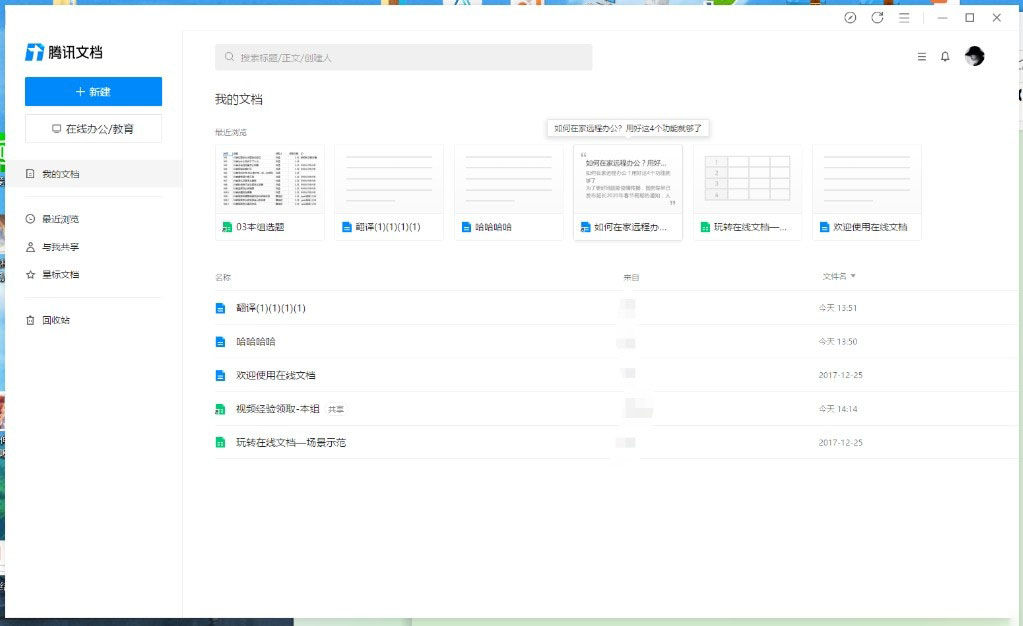Image resolution: width=1023 pixels, height=626 pixels.
Task: Open 最近浏览 in the sidebar
Action: (x=60, y=219)
